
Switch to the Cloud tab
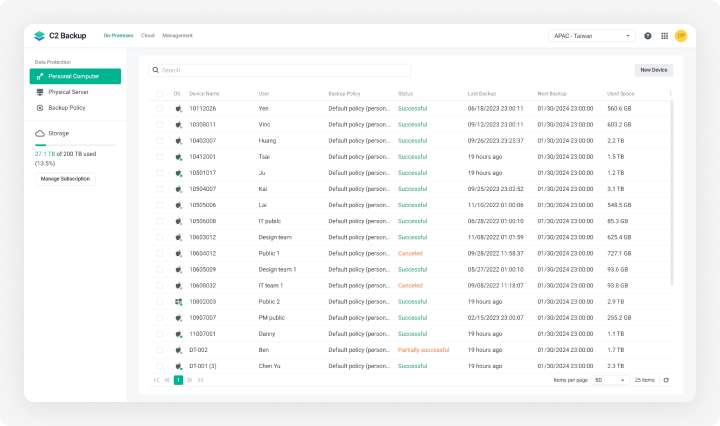tap(148, 36)
